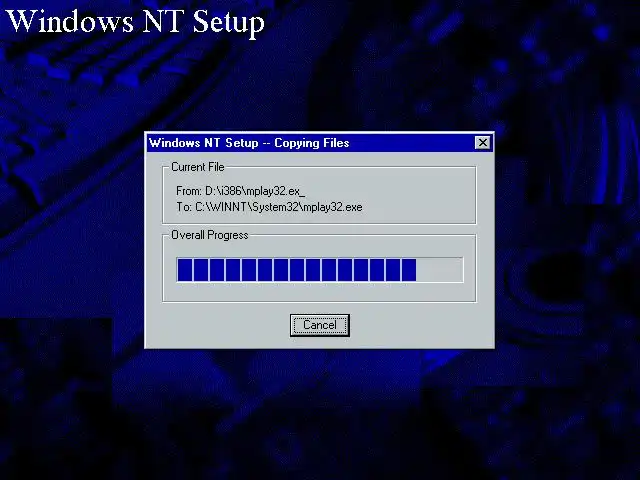The height and width of the screenshot is (480, 640).
Task: Click the Current File group label
Action: pyautogui.click(x=198, y=167)
